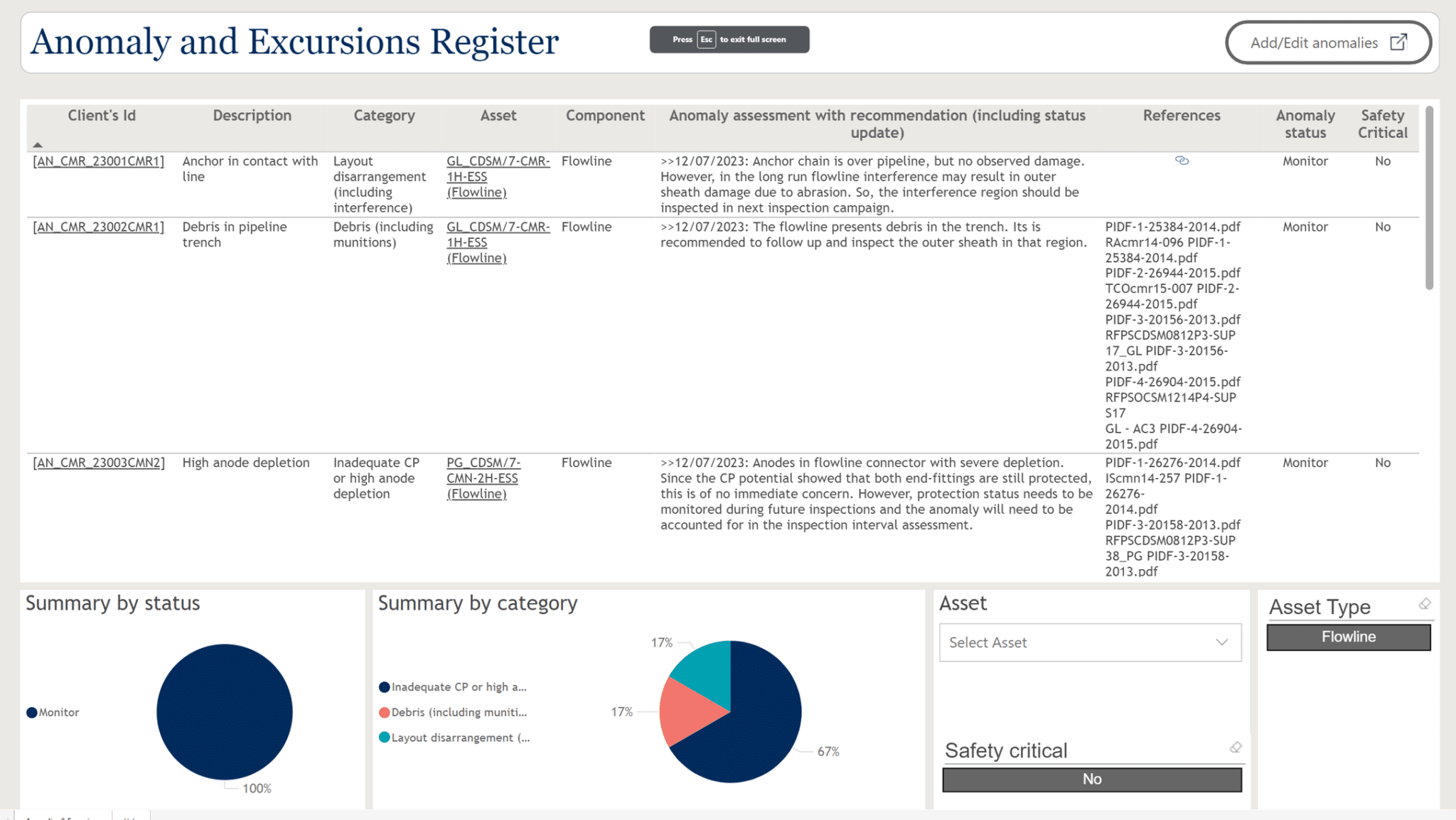The width and height of the screenshot is (1456, 820).
Task: Open anomaly AN_CMR_23001CMR1 link
Action: (x=99, y=161)
